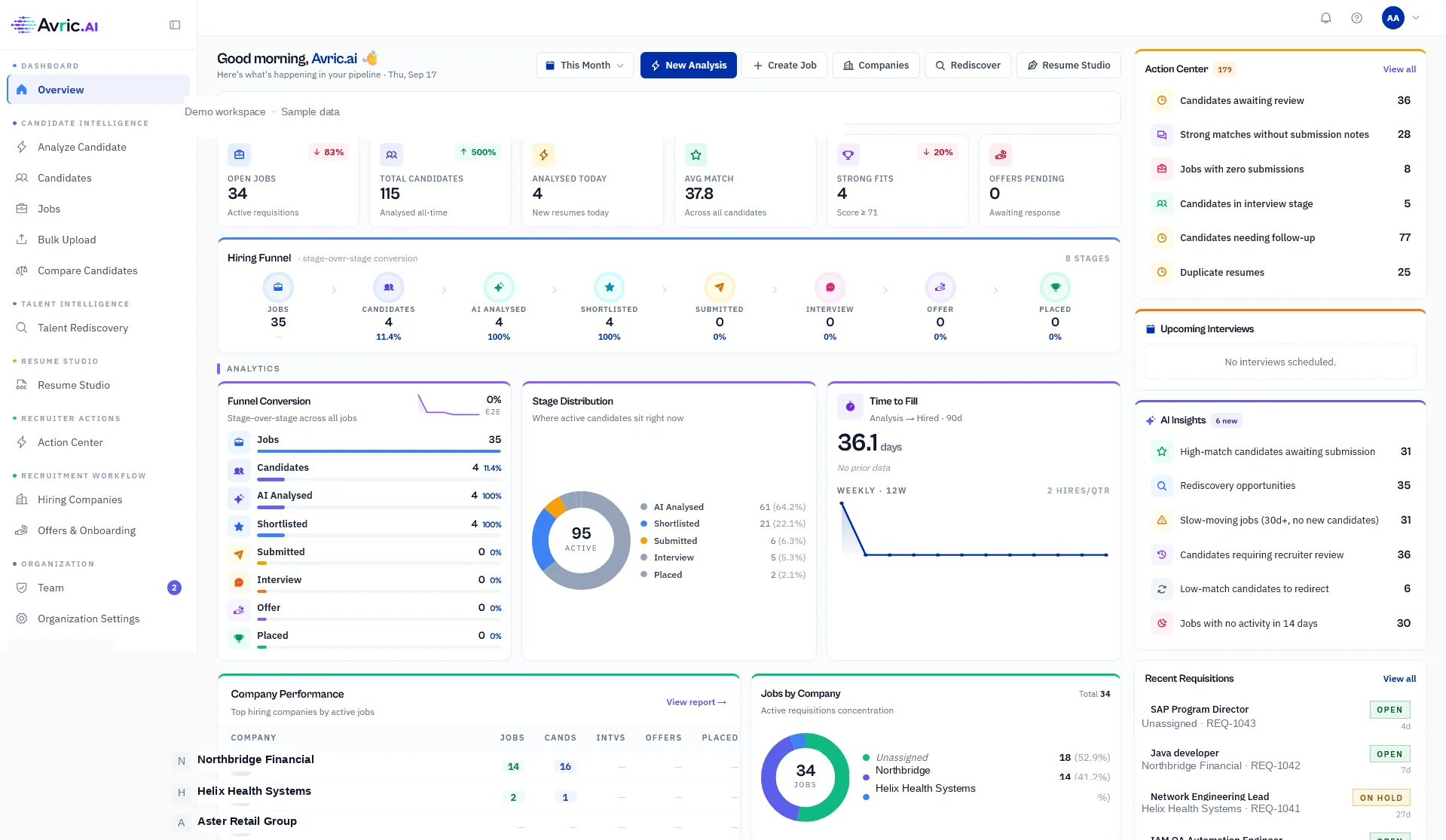Open Duplicate resumes item
The width and height of the screenshot is (1446, 840).
tap(1280, 272)
